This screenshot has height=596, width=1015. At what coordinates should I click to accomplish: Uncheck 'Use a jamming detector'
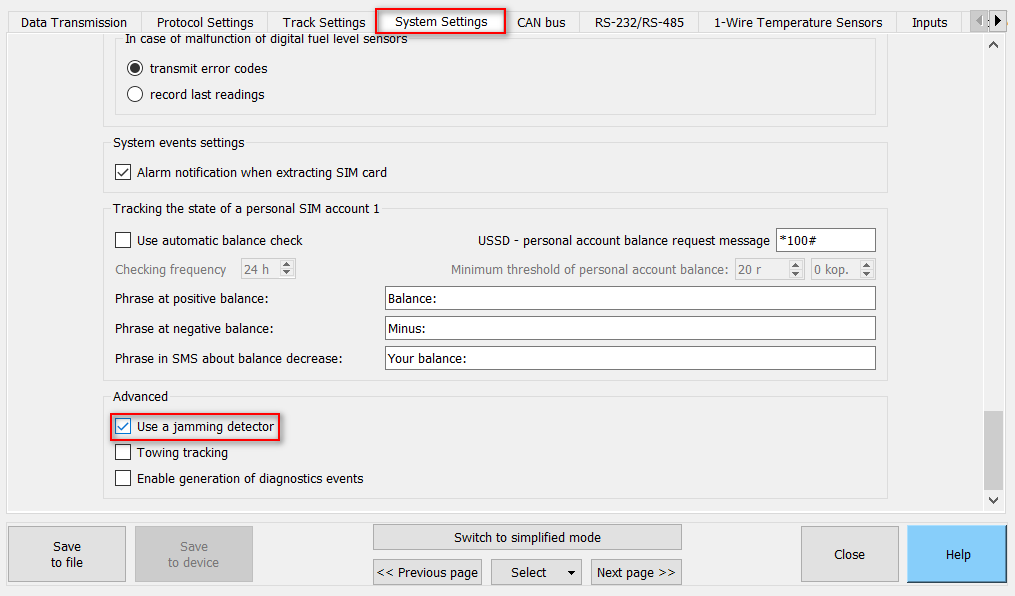click(123, 427)
